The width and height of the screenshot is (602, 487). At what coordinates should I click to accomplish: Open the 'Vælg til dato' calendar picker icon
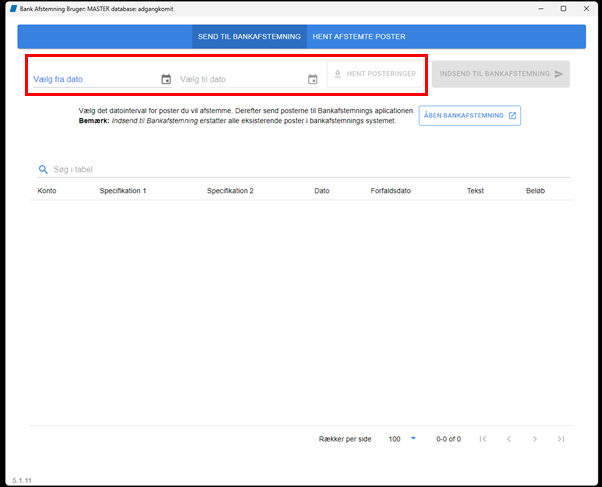(x=313, y=79)
